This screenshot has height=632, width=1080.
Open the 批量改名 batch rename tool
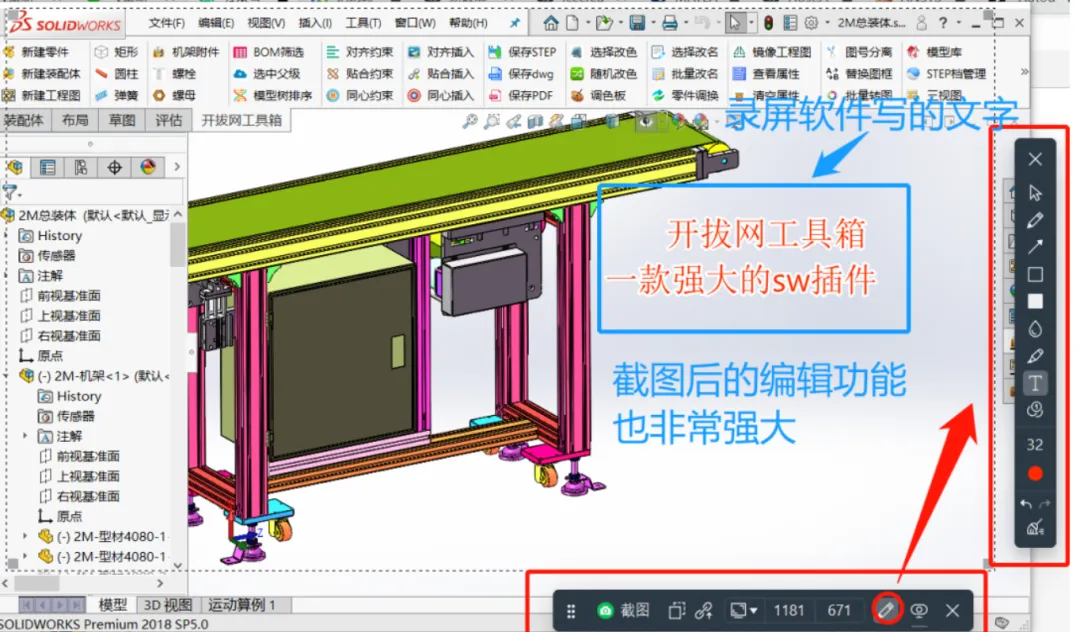click(x=685, y=74)
